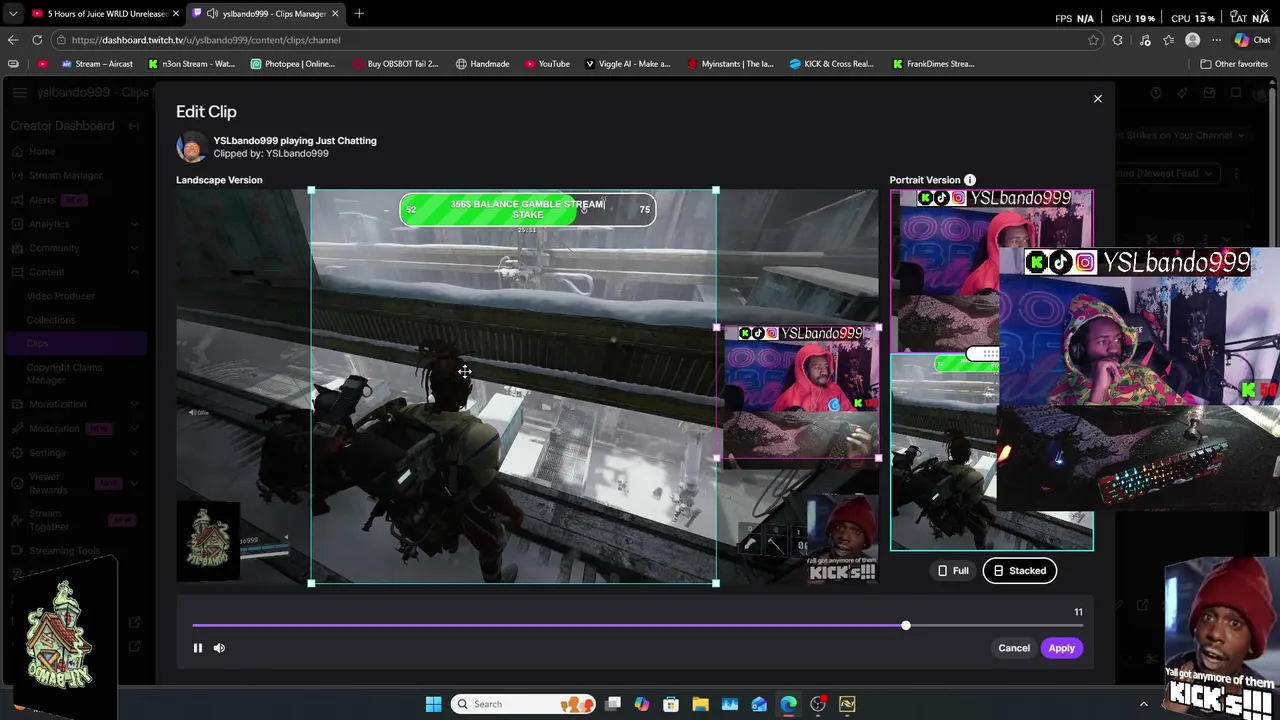Image resolution: width=1280 pixels, height=720 pixels.
Task: Expand the Community sidebar section
Action: 134,248
